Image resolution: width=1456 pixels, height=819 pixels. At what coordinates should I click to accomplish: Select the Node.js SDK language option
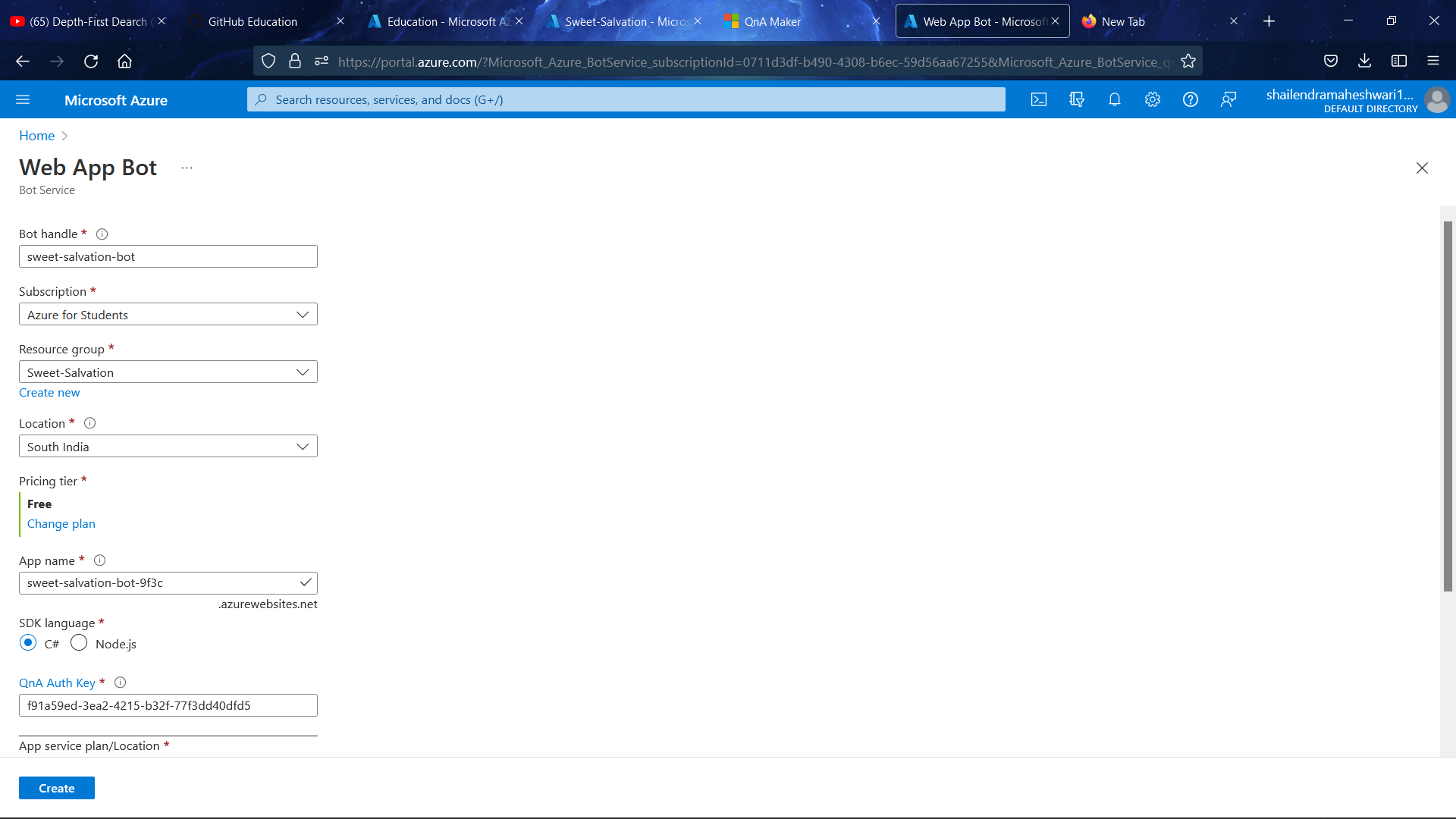point(79,643)
